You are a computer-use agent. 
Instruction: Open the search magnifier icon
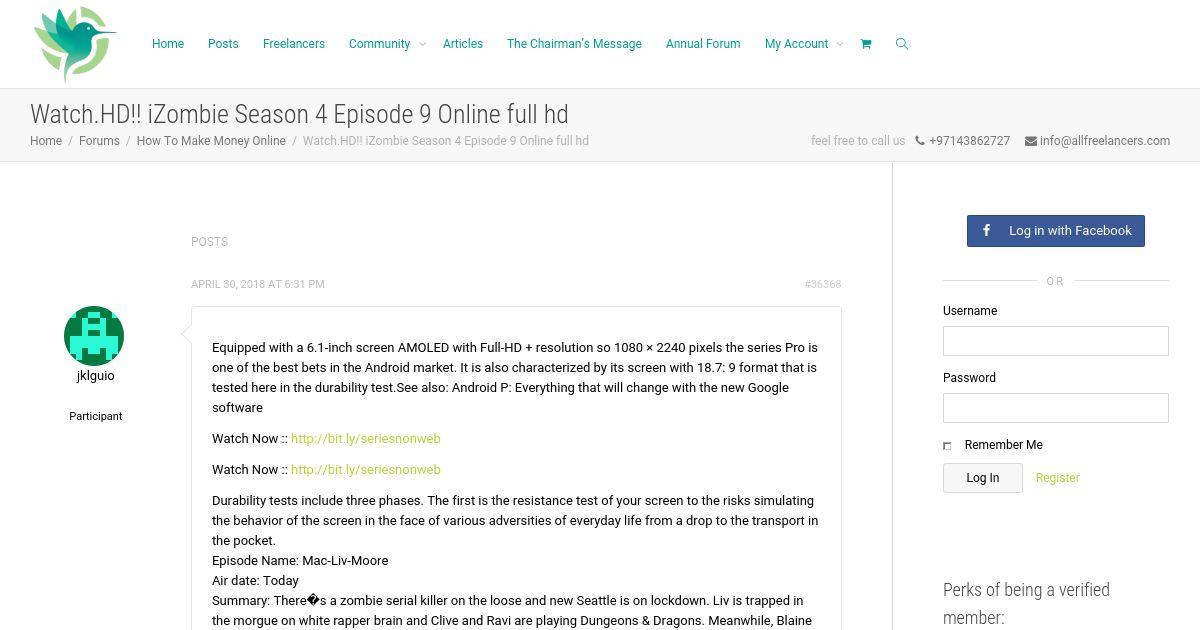(902, 44)
